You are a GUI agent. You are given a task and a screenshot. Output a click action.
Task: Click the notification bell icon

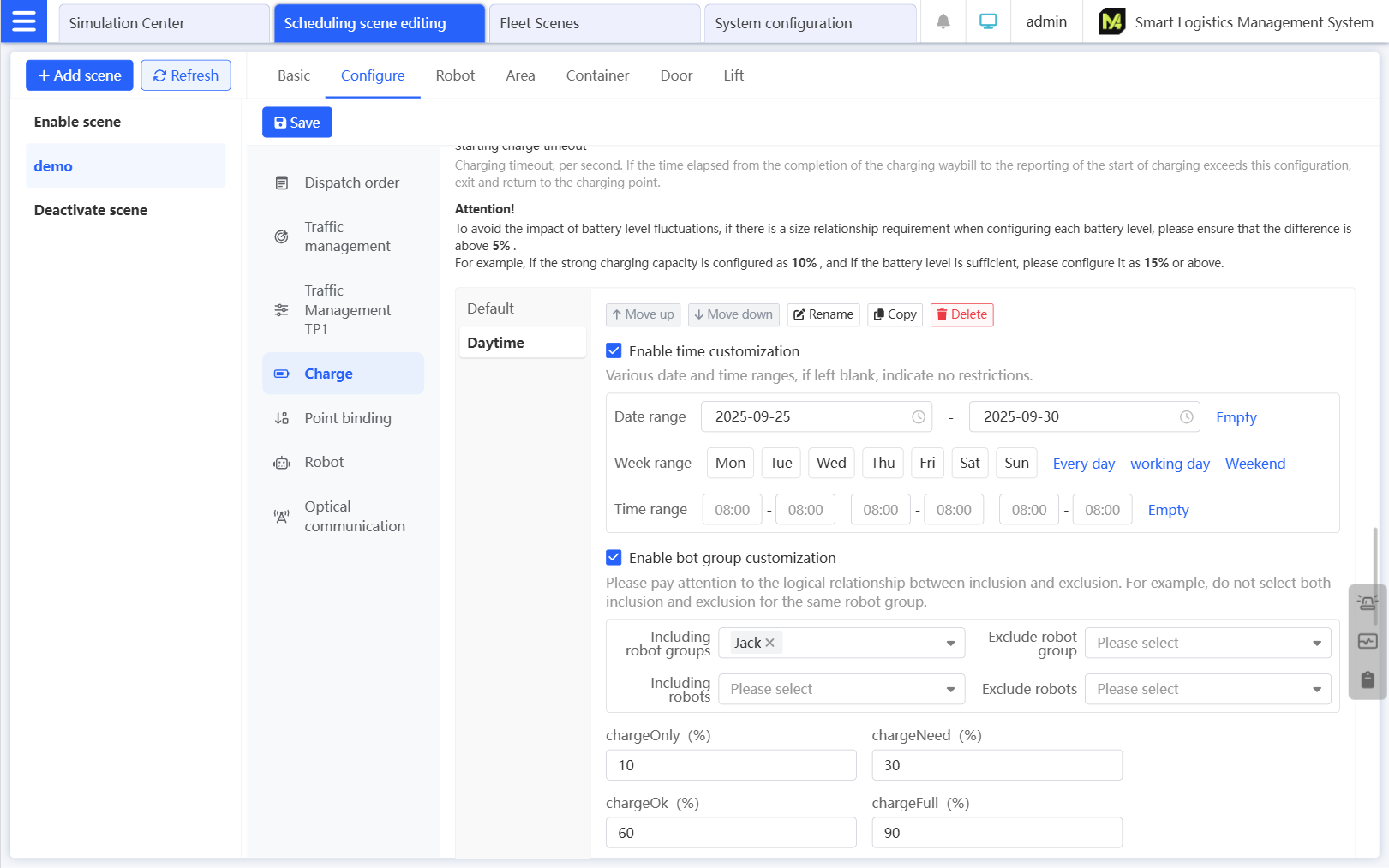943,22
